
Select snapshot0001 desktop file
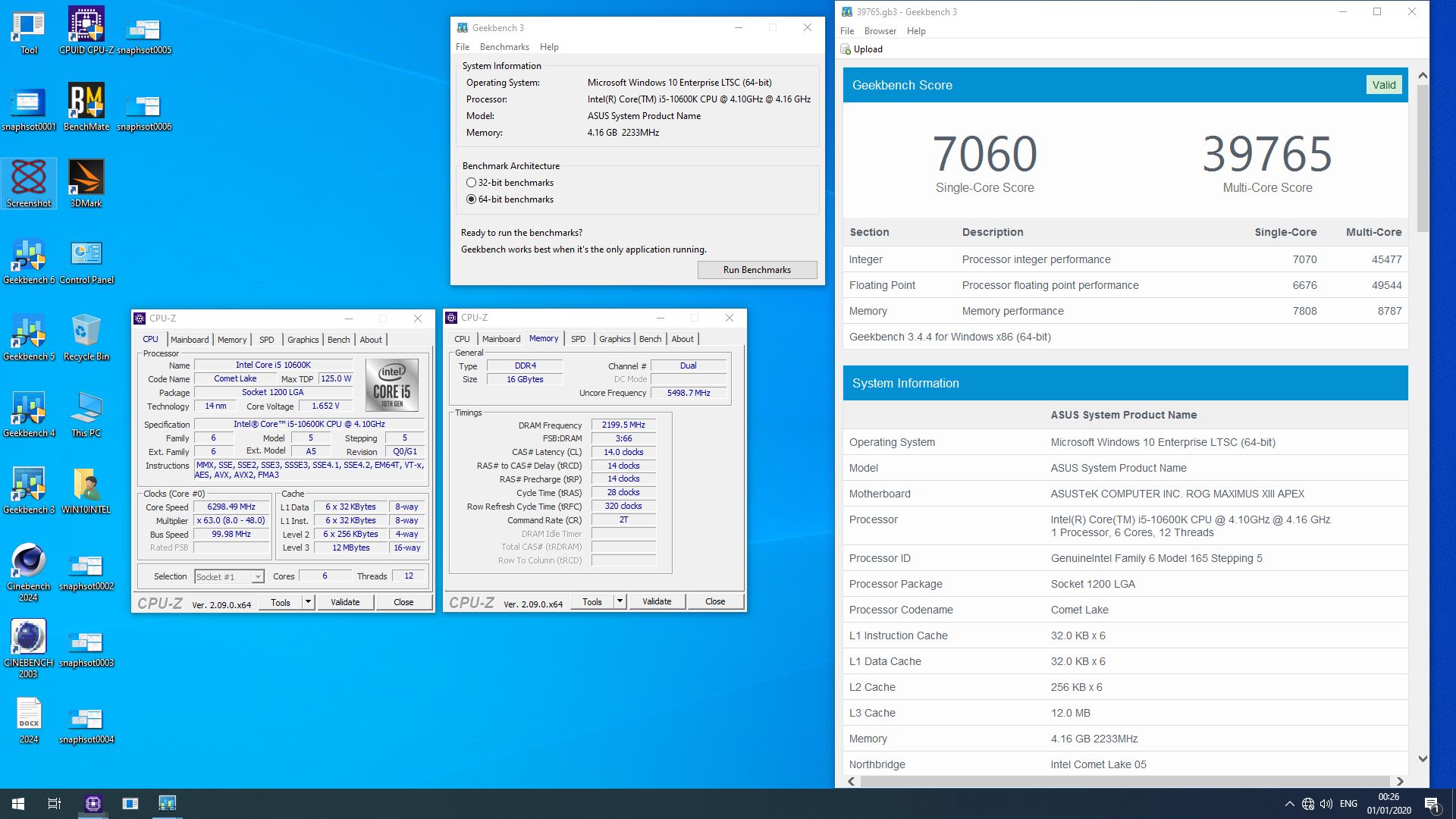[29, 109]
